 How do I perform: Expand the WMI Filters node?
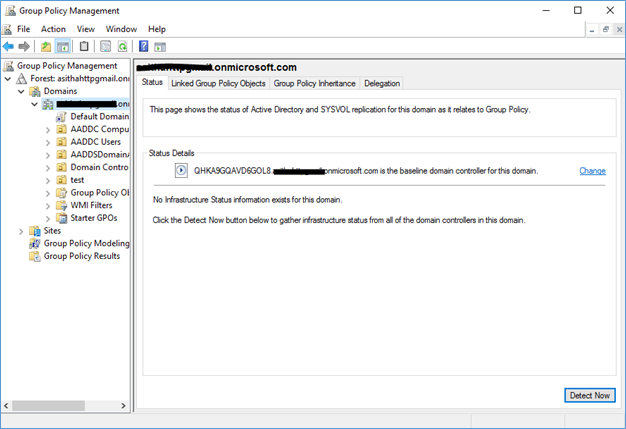pos(48,206)
